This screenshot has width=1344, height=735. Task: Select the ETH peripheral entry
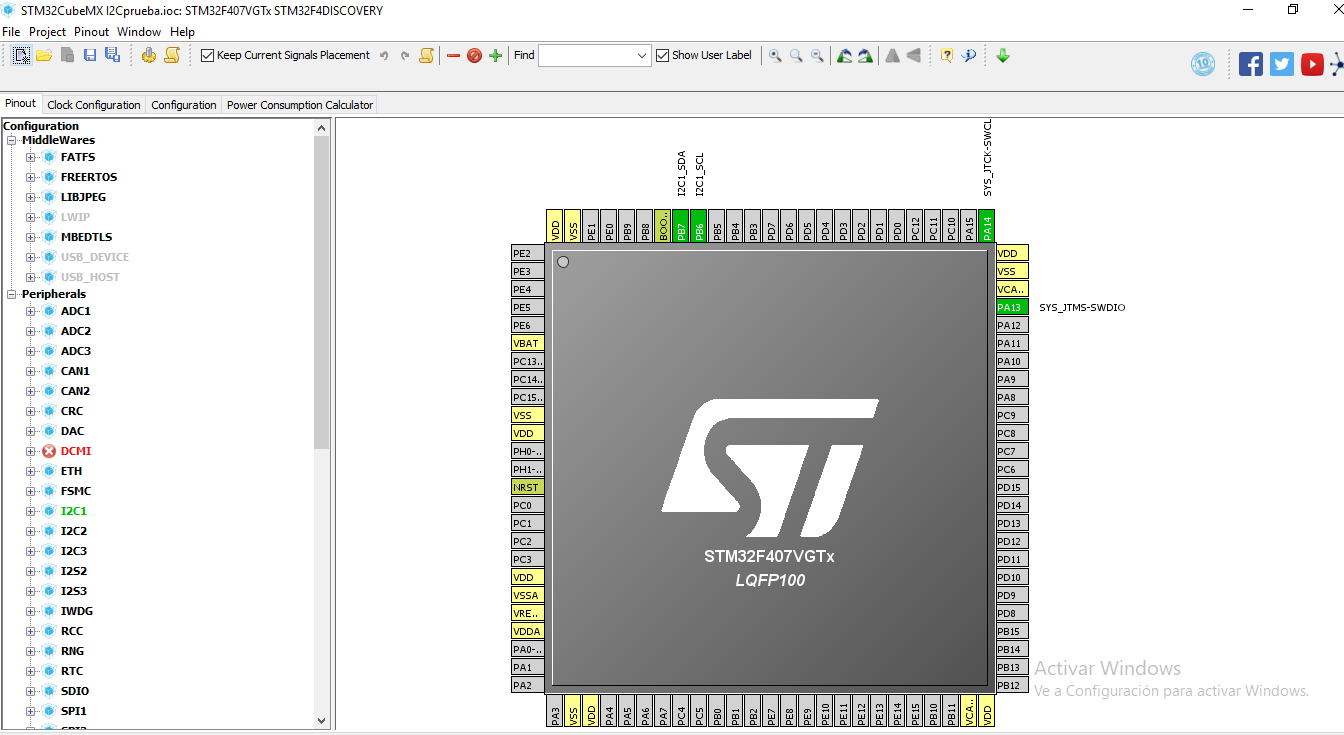pyautogui.click(x=71, y=471)
